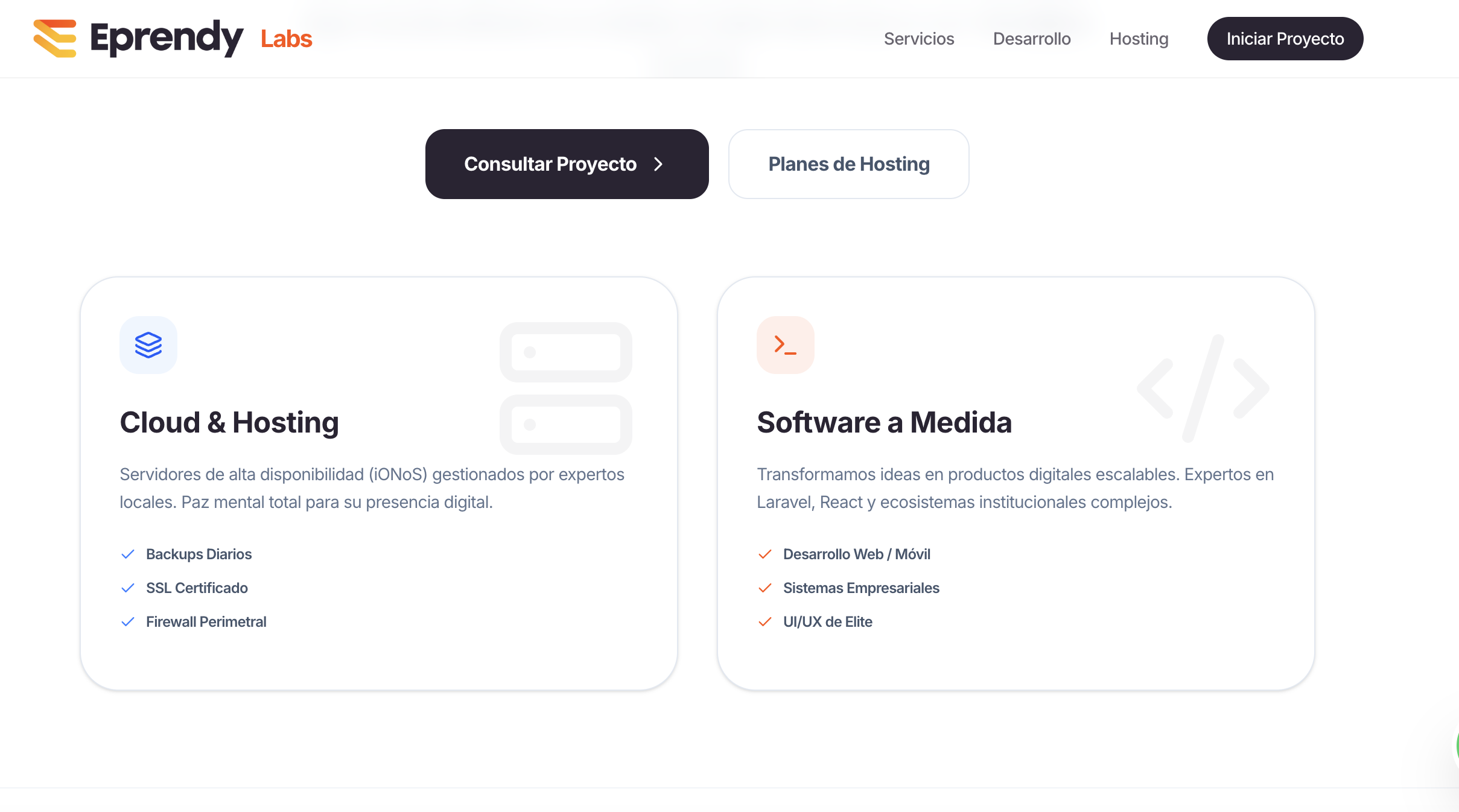Open Planes de Hosting button
1459x812 pixels.
click(x=849, y=164)
